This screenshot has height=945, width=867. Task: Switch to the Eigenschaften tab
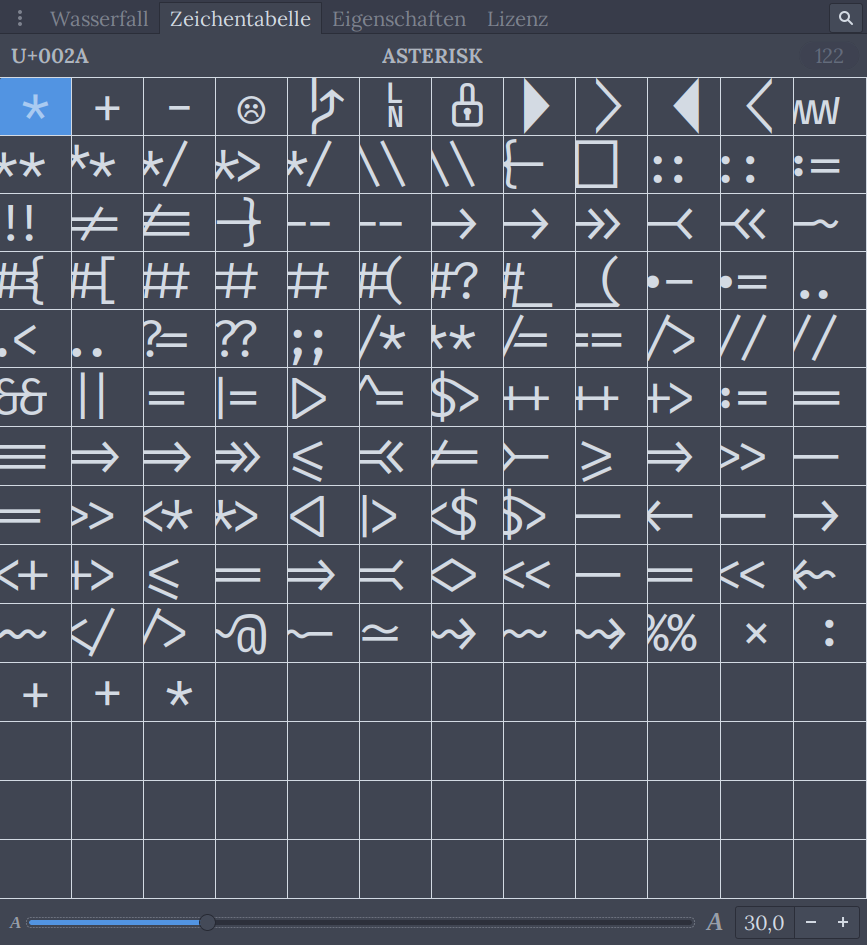(x=397, y=18)
